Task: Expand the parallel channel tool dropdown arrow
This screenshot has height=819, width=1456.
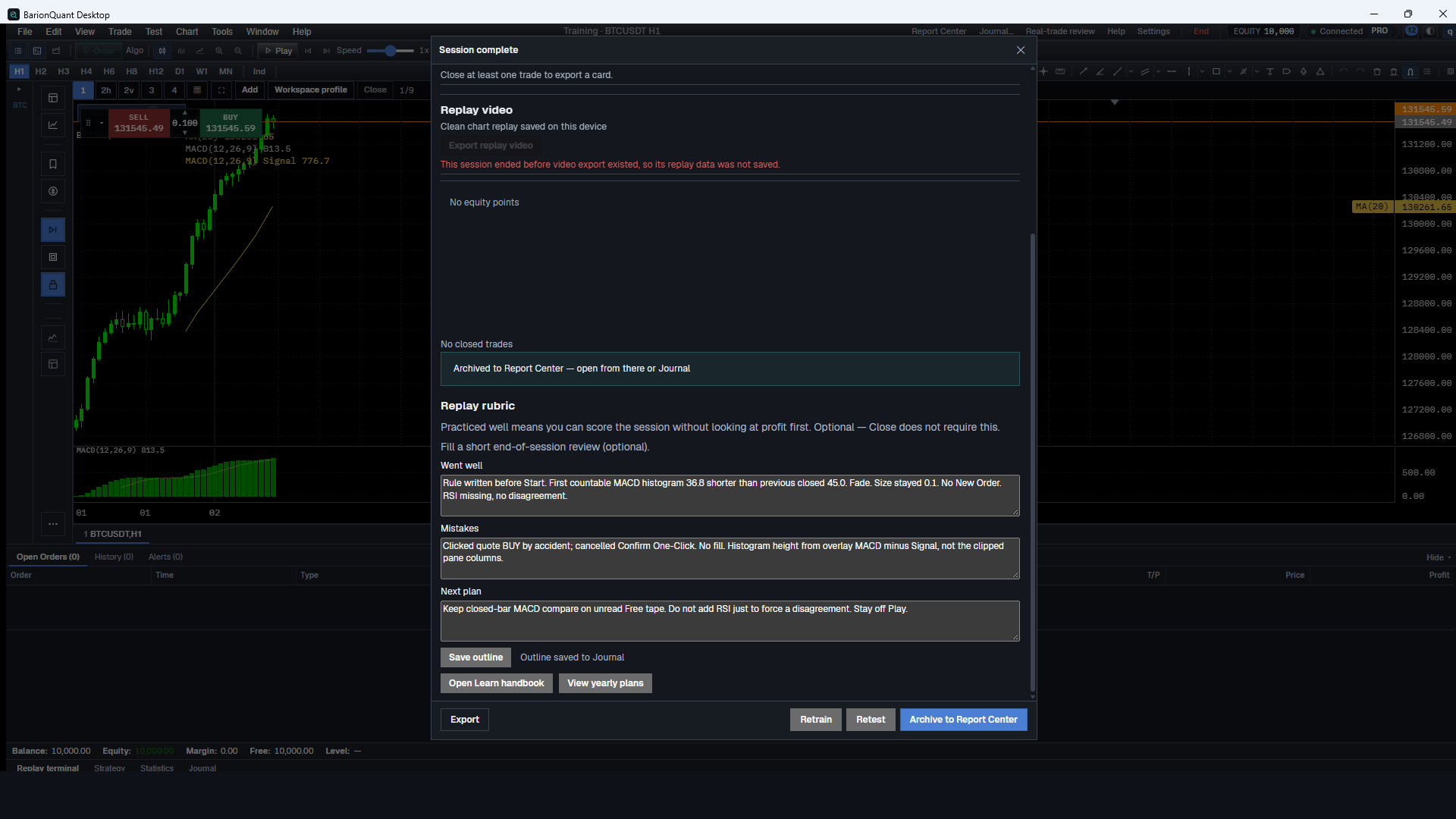Action: coord(1158,71)
